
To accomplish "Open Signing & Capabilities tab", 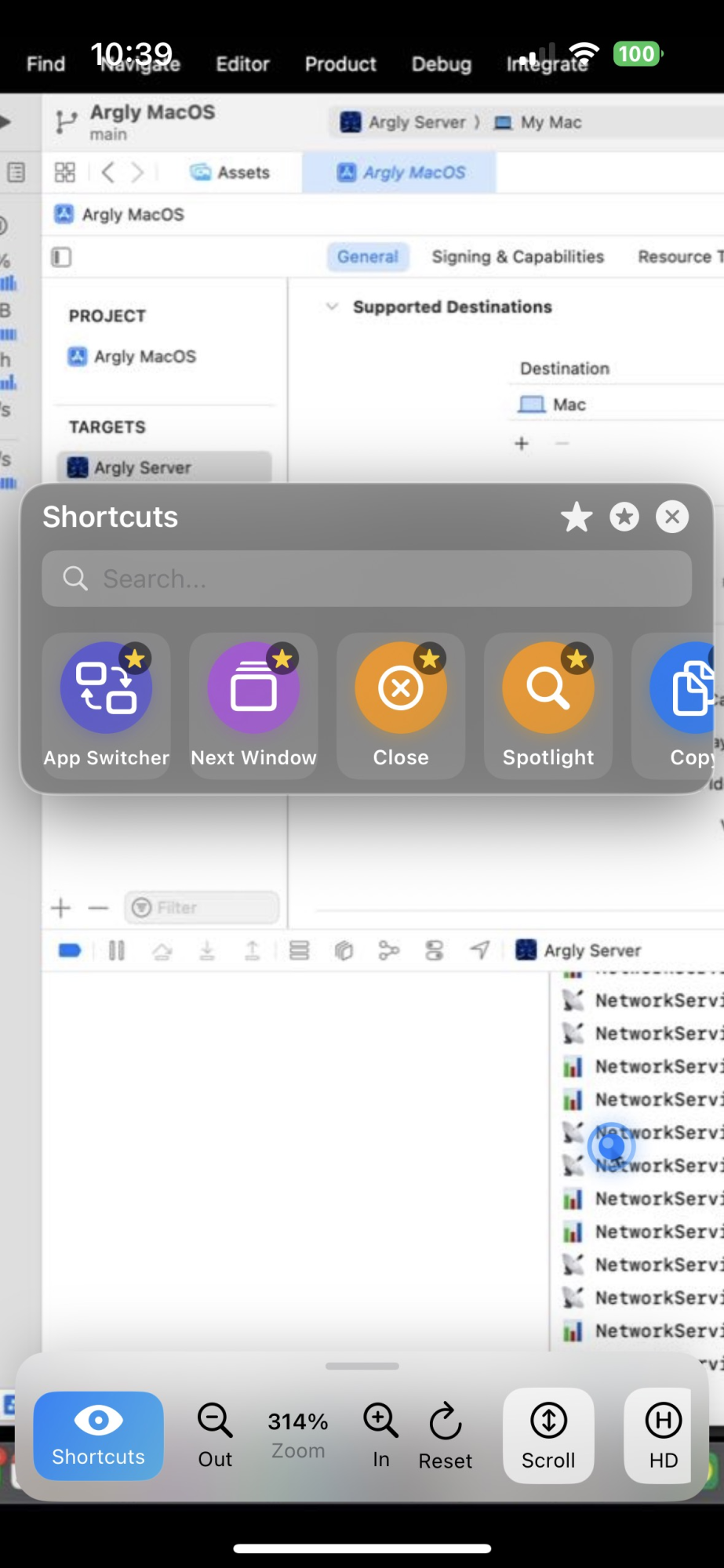I will coord(518,256).
